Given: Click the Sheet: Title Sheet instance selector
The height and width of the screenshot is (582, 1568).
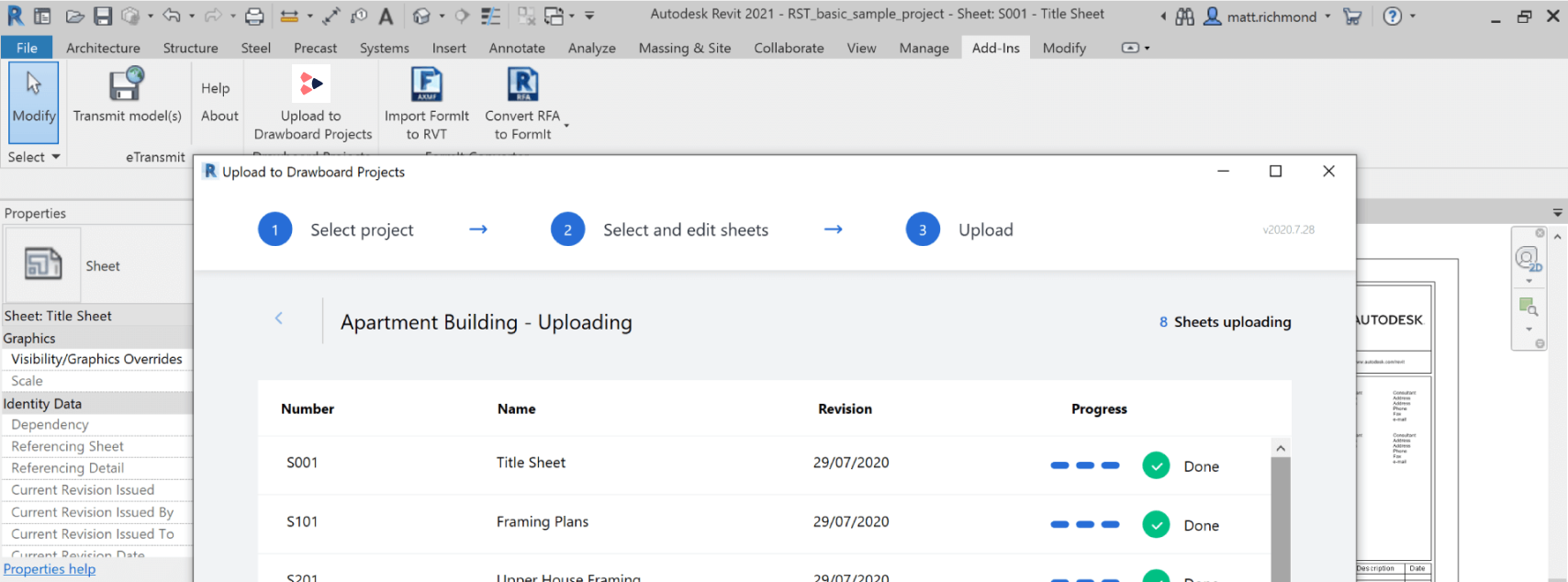Looking at the screenshot, I should coord(97,316).
